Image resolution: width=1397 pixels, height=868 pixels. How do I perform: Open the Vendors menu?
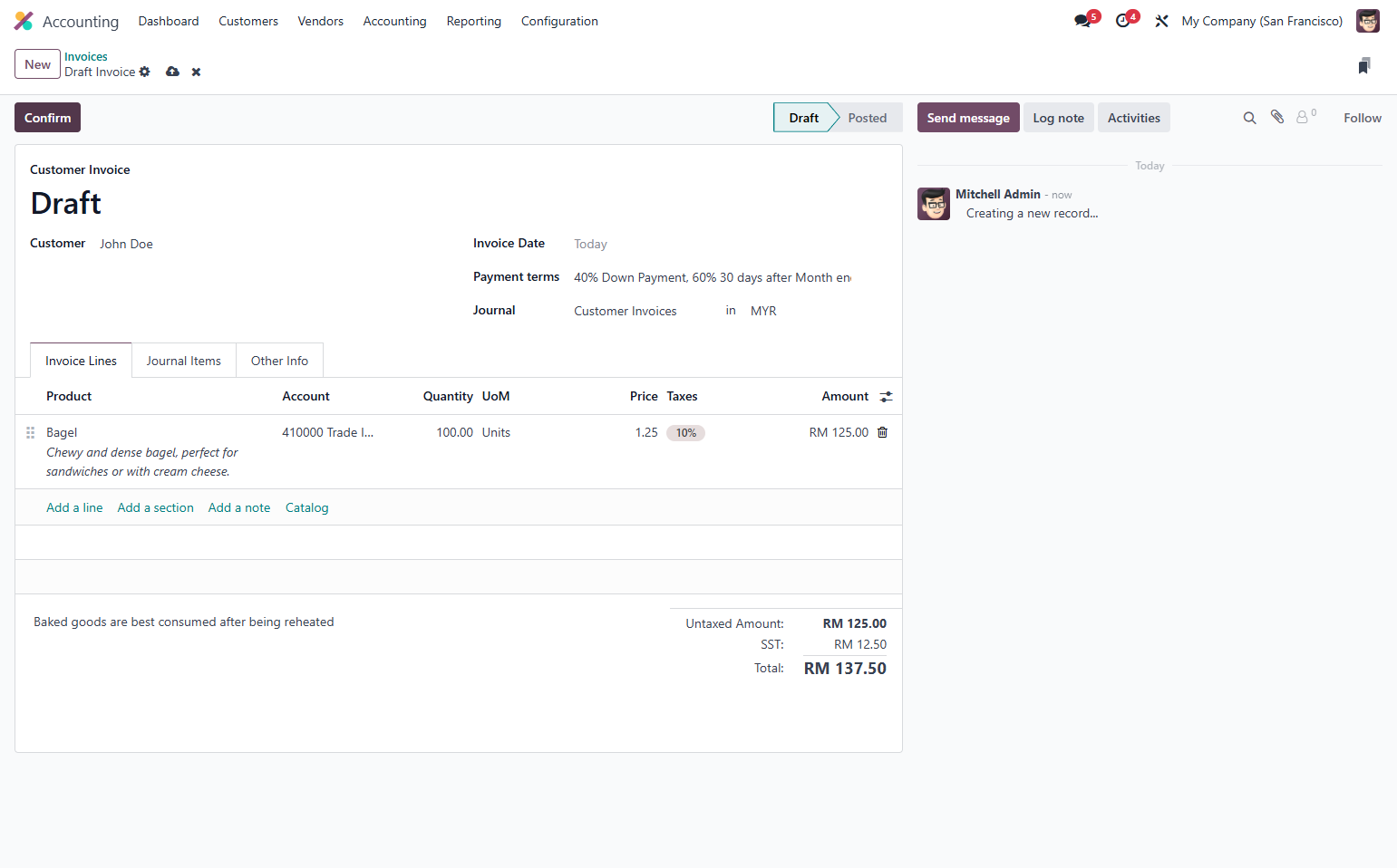coord(321,21)
